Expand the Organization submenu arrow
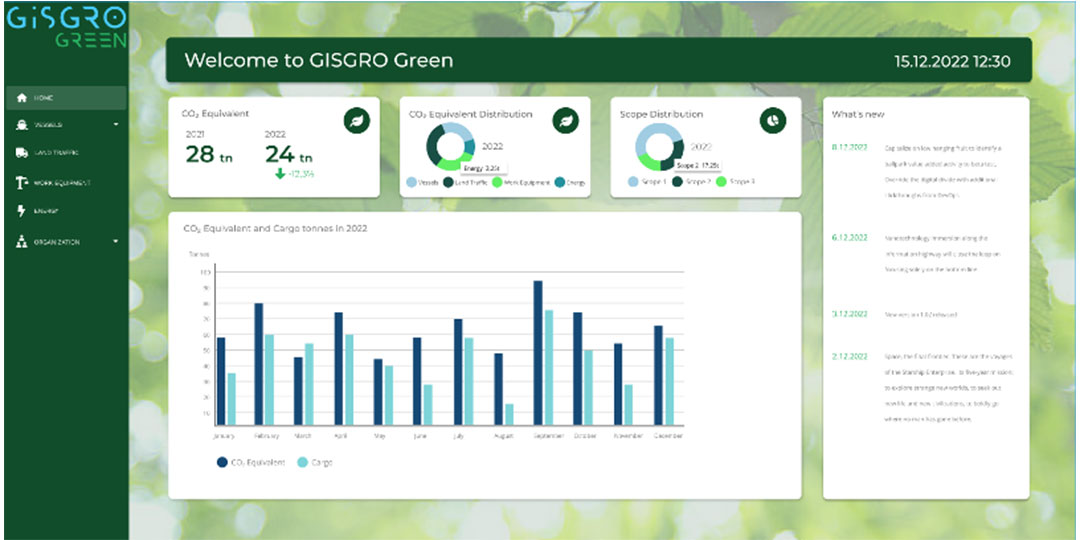 (116, 242)
